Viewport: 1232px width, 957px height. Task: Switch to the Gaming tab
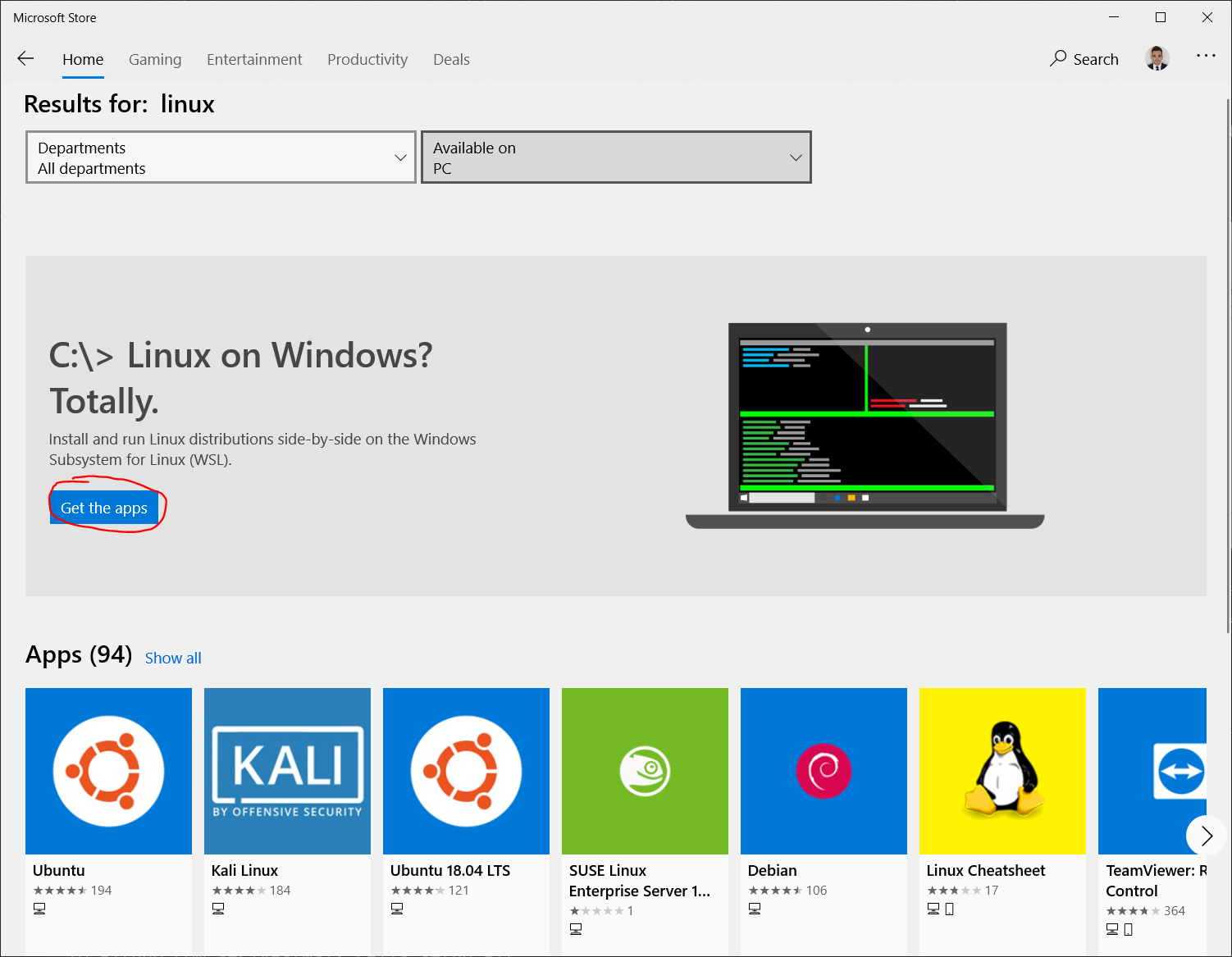[155, 60]
